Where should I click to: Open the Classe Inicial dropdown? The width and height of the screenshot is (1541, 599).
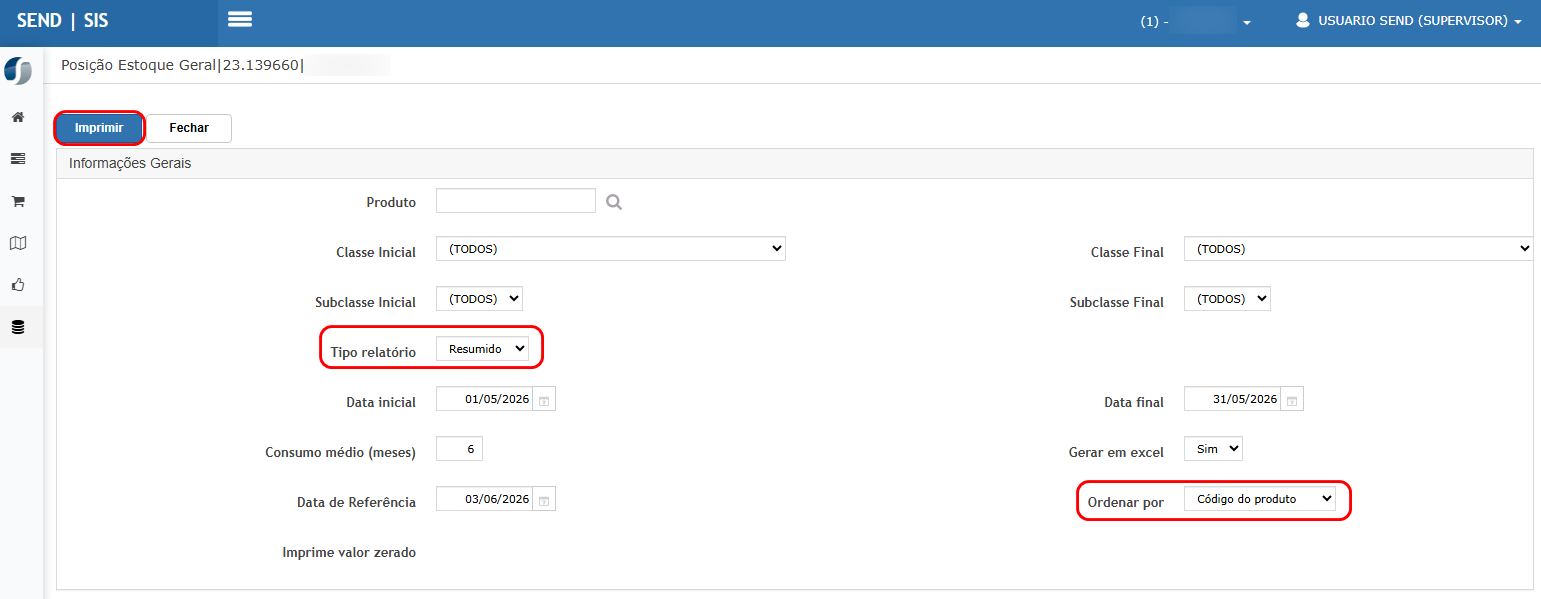point(611,249)
